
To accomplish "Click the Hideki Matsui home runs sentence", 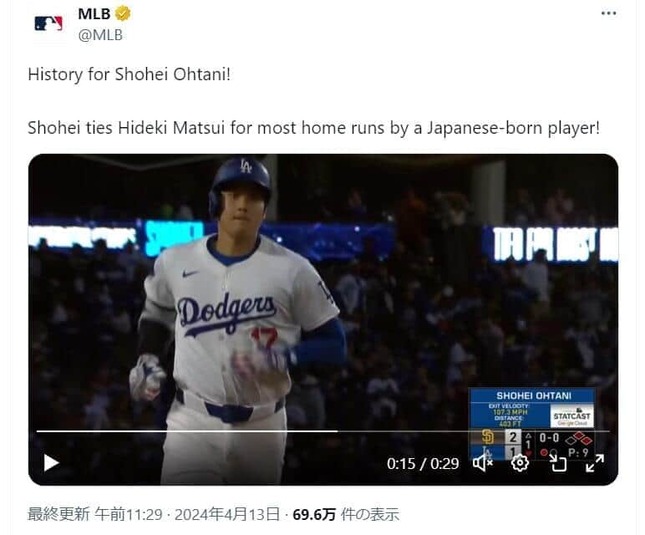I will tap(313, 128).
